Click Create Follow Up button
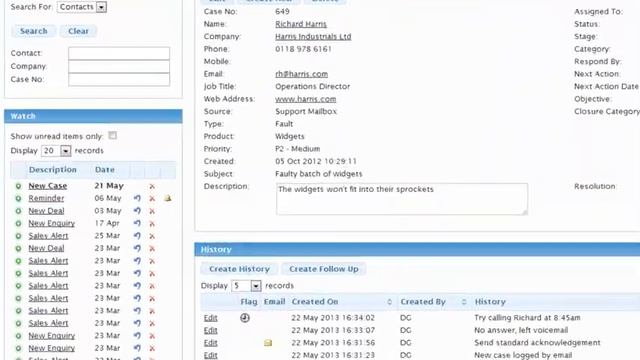The height and width of the screenshot is (360, 640). coord(324,269)
